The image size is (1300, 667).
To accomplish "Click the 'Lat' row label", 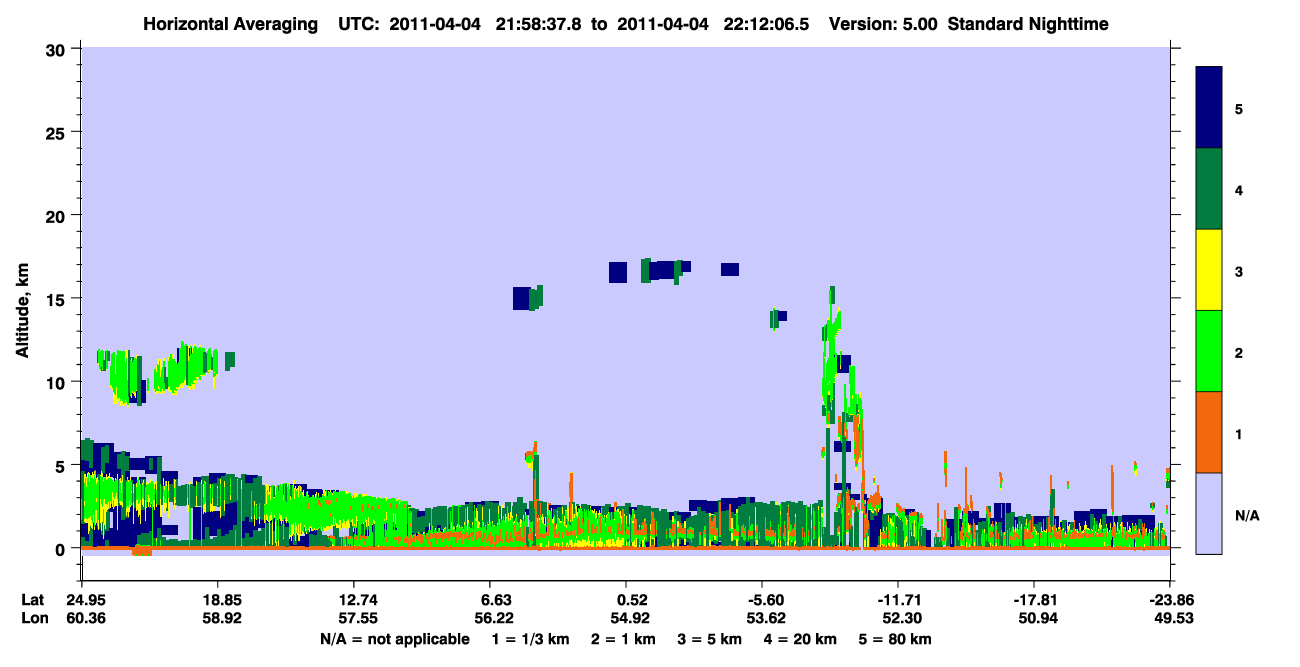I will point(32,600).
